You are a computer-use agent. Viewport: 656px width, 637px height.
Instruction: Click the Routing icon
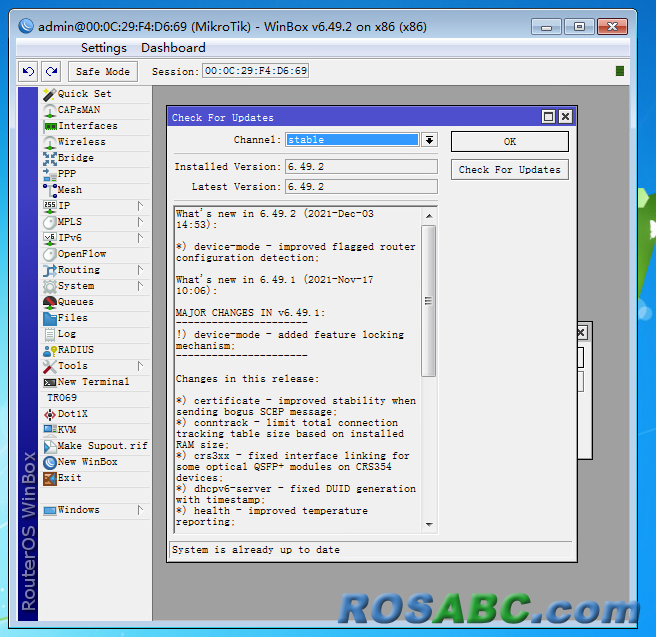(x=49, y=270)
